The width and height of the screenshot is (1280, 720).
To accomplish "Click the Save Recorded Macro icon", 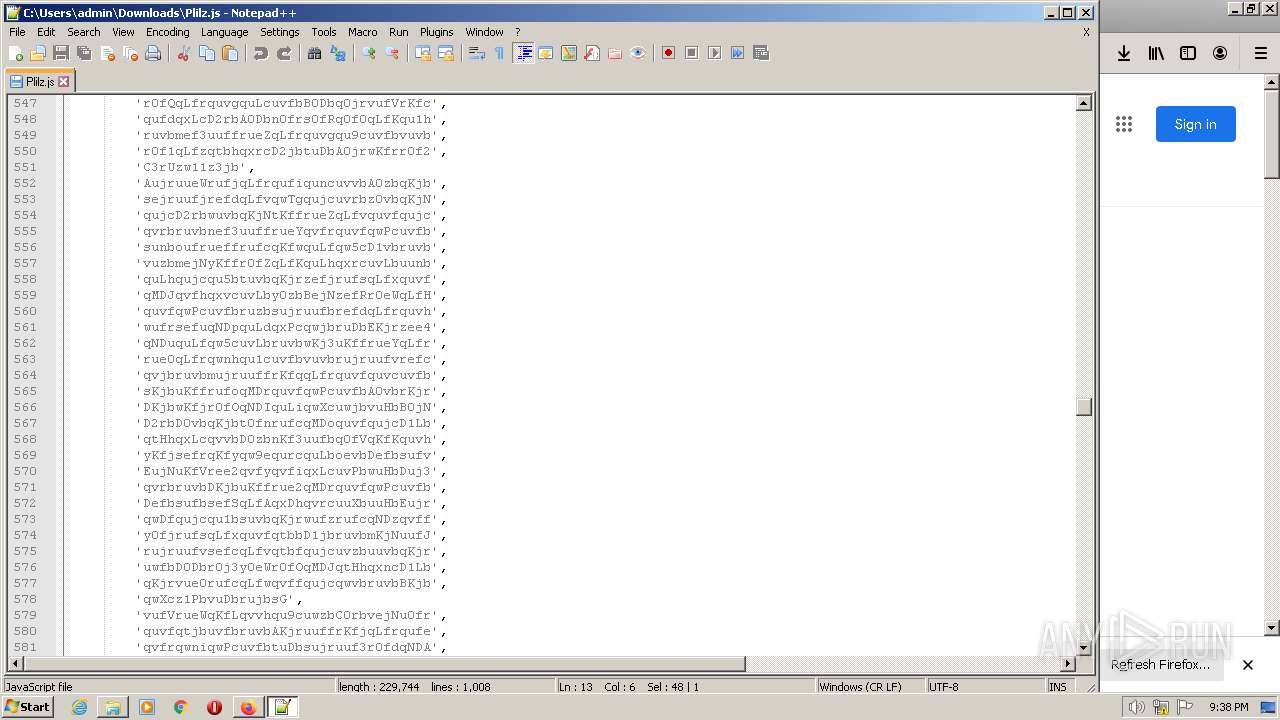I will (761, 53).
